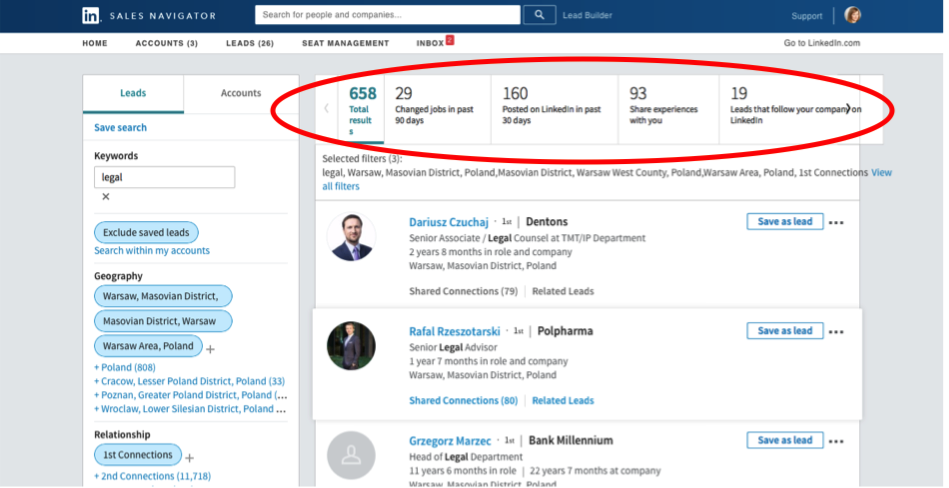Click Go to LinkedIn.com link
Screen dimensions: 949x488
821,43
